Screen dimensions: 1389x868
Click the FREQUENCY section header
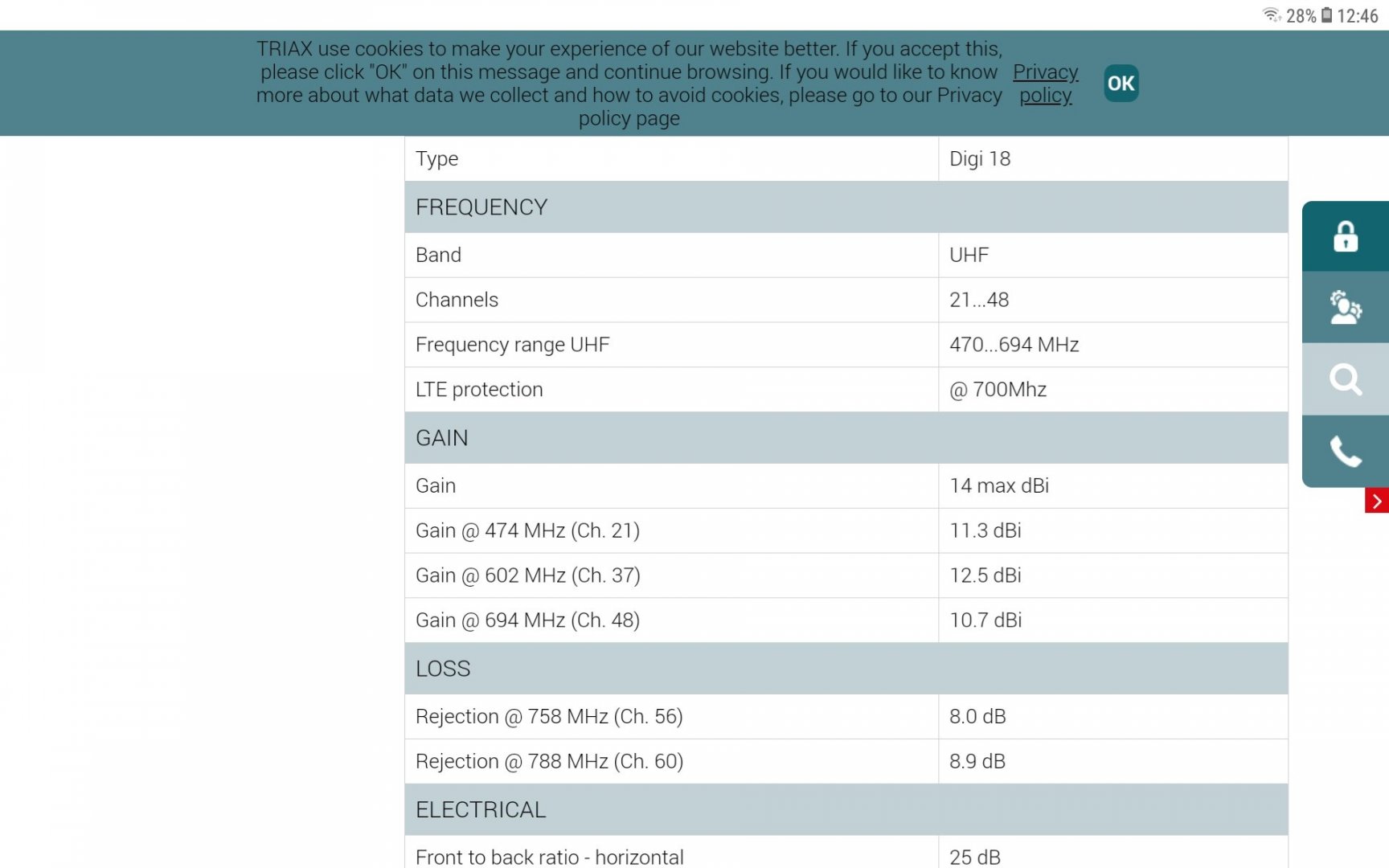(x=481, y=207)
